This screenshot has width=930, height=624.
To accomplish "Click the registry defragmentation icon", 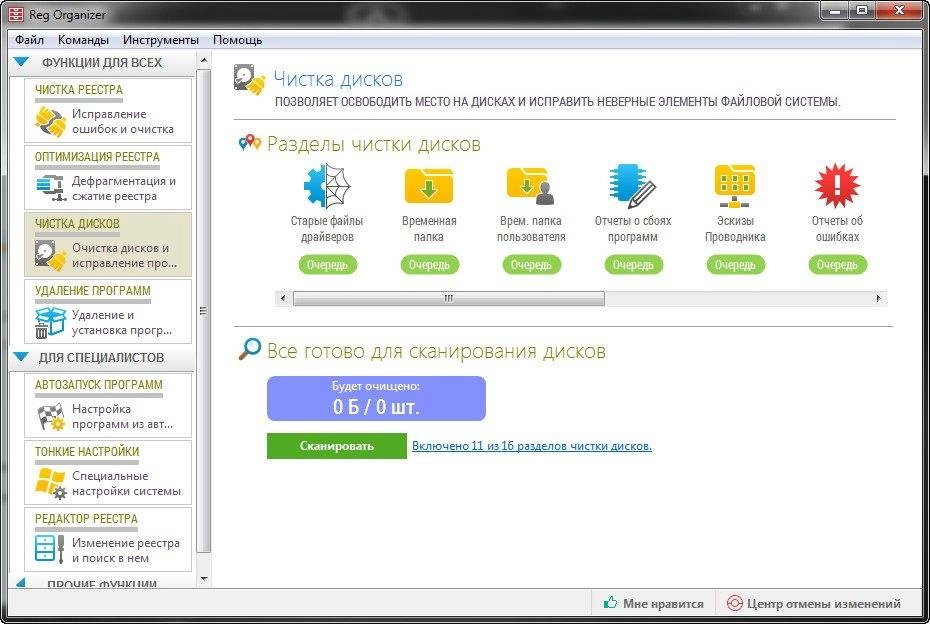I will (x=51, y=188).
